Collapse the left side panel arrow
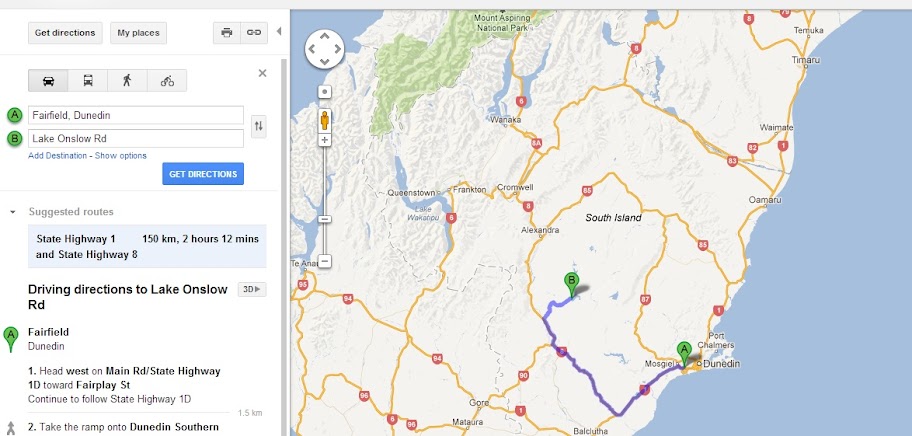Screen dimensions: 912x436 click(279, 32)
